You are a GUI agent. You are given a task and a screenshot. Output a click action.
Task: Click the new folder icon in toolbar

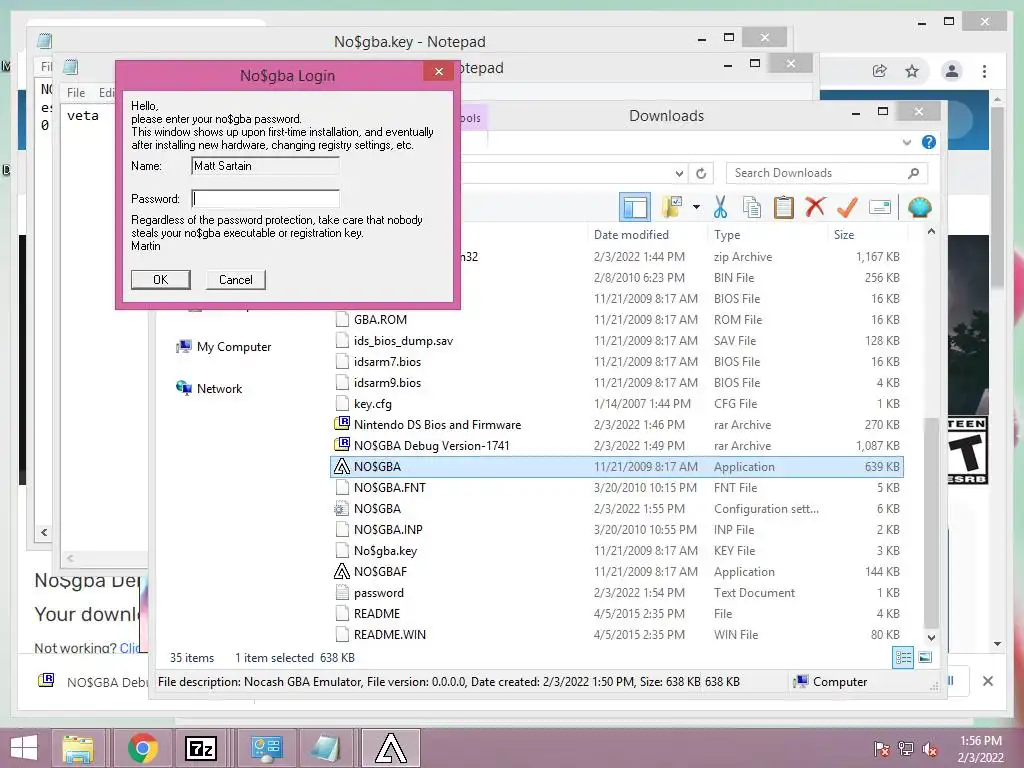point(672,207)
